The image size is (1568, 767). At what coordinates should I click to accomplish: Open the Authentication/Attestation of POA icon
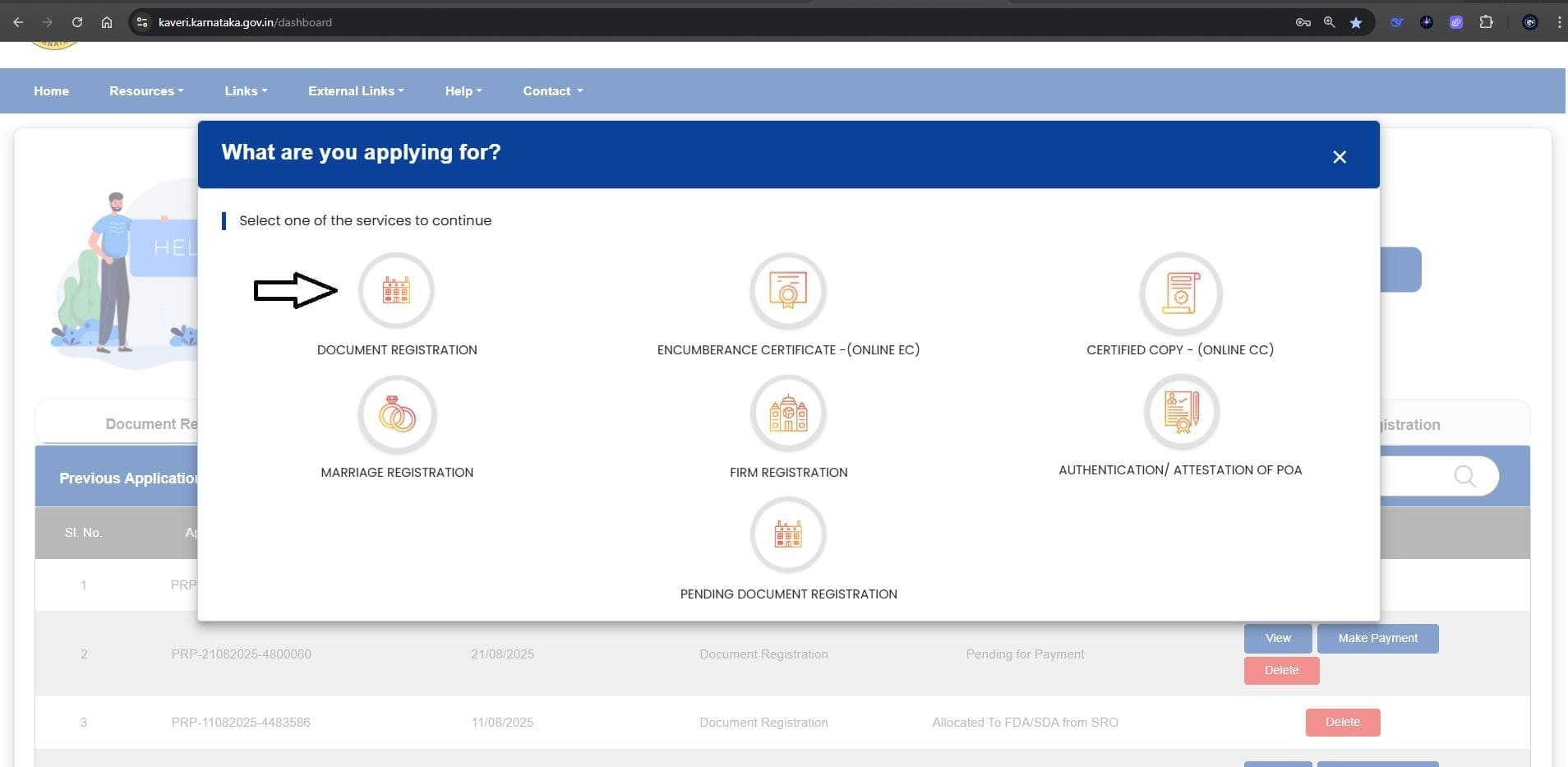click(1181, 412)
